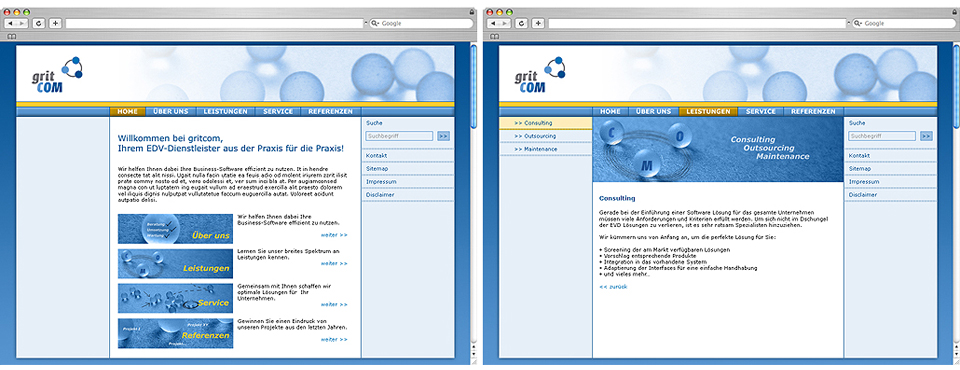The image size is (960, 370).
Task: Select >> Consulting in left submenu
Action: click(x=546, y=123)
